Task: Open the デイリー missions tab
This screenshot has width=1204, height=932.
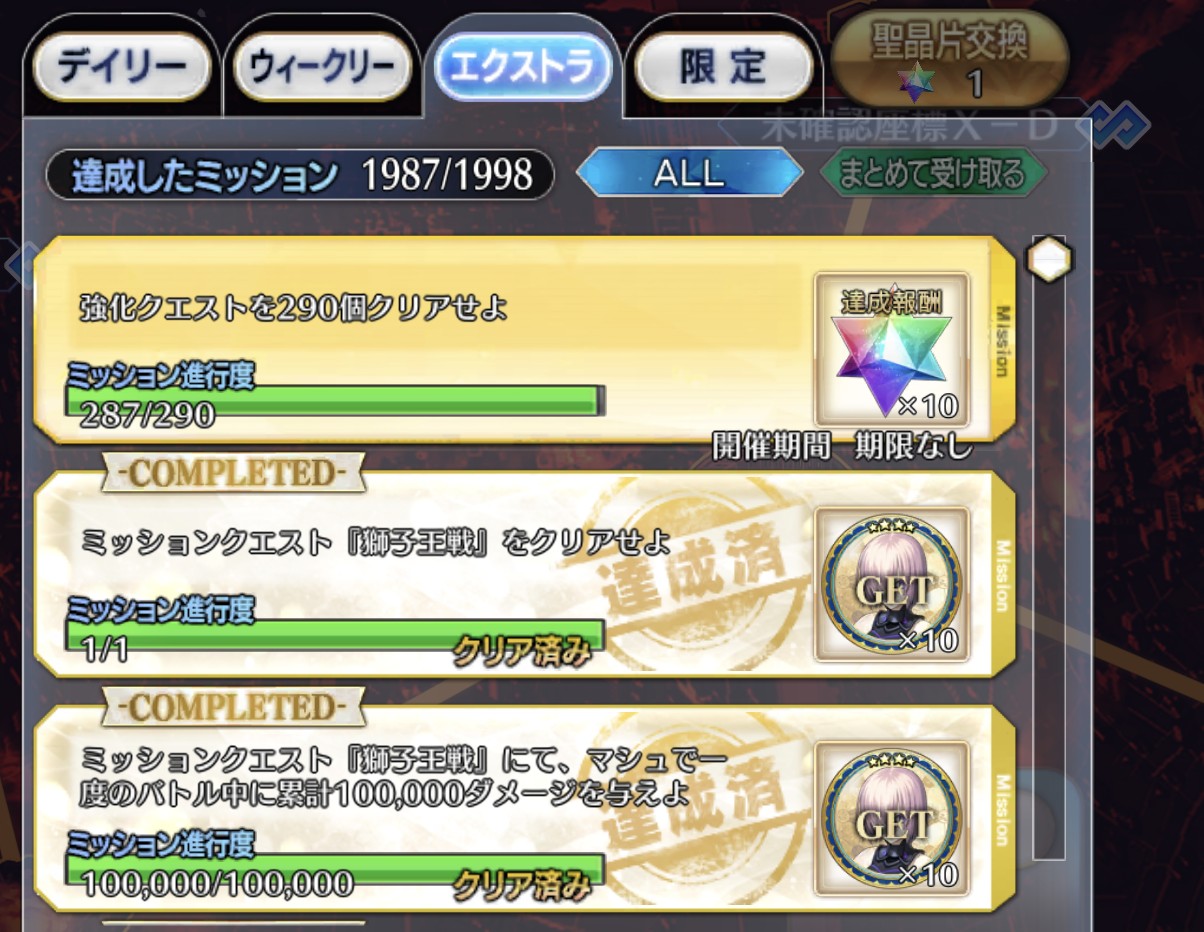Action: click(x=122, y=69)
